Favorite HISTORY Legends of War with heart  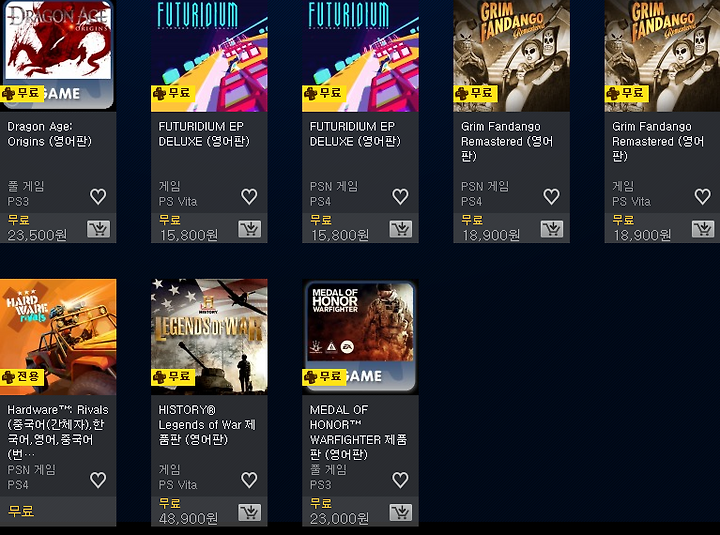coord(249,480)
